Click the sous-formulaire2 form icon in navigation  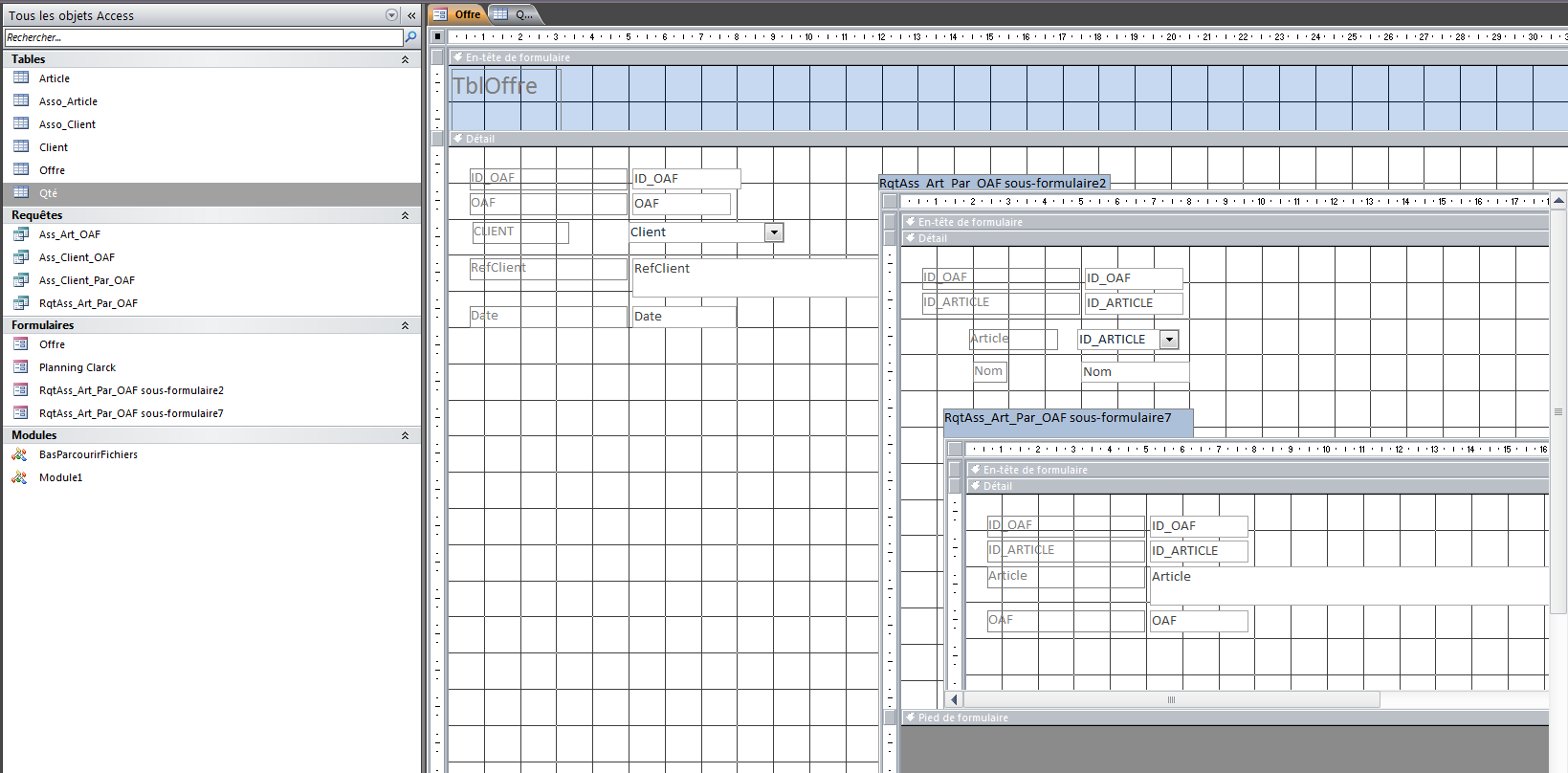click(x=21, y=389)
